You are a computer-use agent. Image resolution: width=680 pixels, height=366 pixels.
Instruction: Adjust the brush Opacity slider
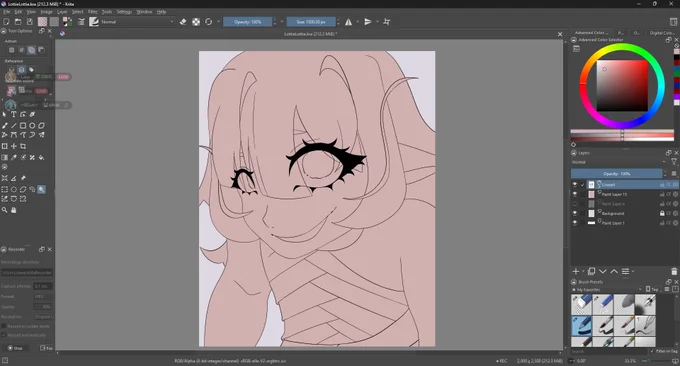coord(248,22)
